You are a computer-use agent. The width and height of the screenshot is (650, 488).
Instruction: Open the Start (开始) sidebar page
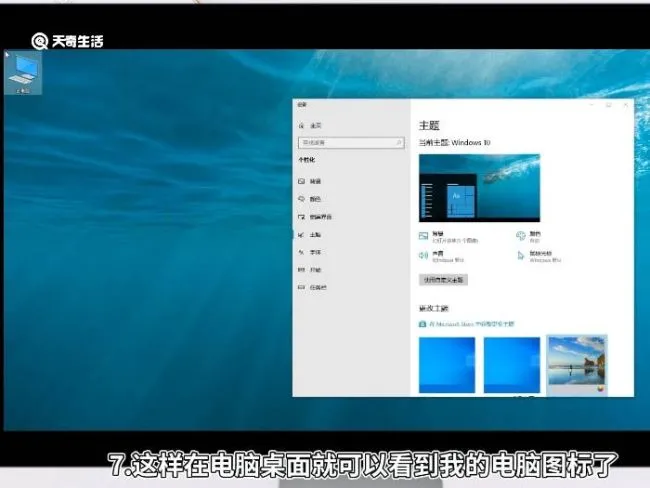(x=310, y=270)
